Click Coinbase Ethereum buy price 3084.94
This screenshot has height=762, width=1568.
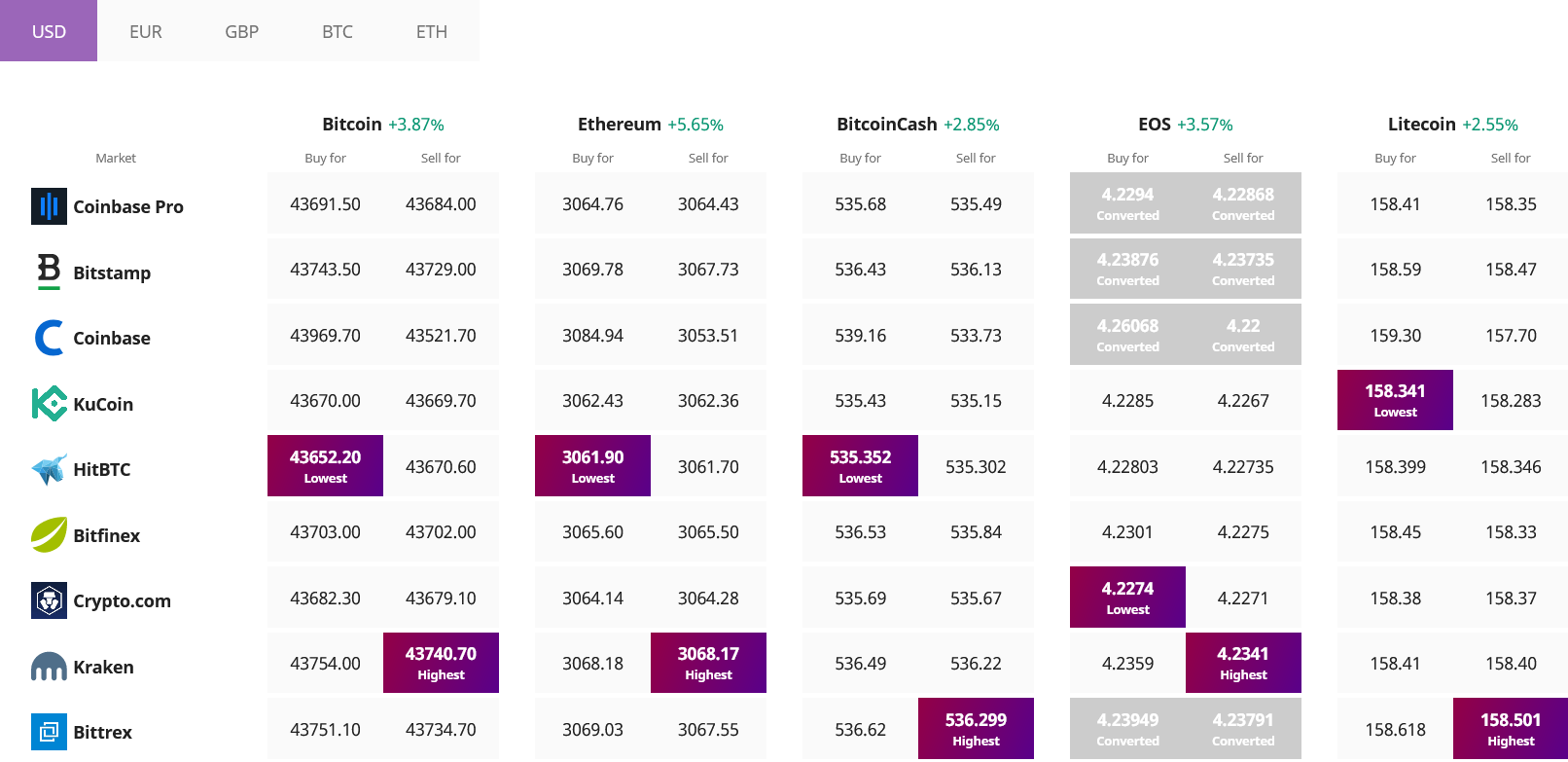(592, 336)
